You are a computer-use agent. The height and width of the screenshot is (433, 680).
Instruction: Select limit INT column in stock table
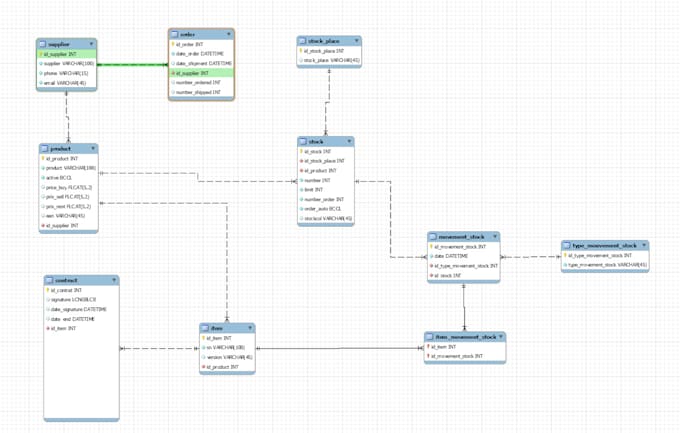pos(326,190)
